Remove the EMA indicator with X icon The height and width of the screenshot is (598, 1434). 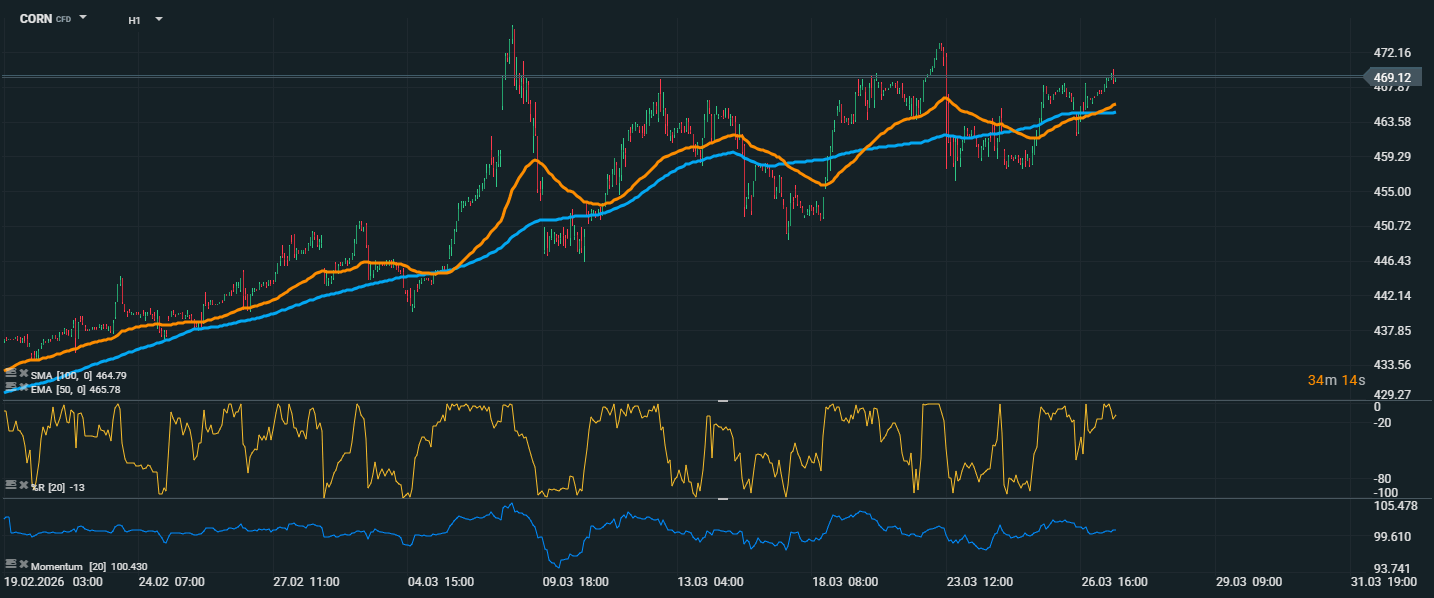pyautogui.click(x=22, y=387)
